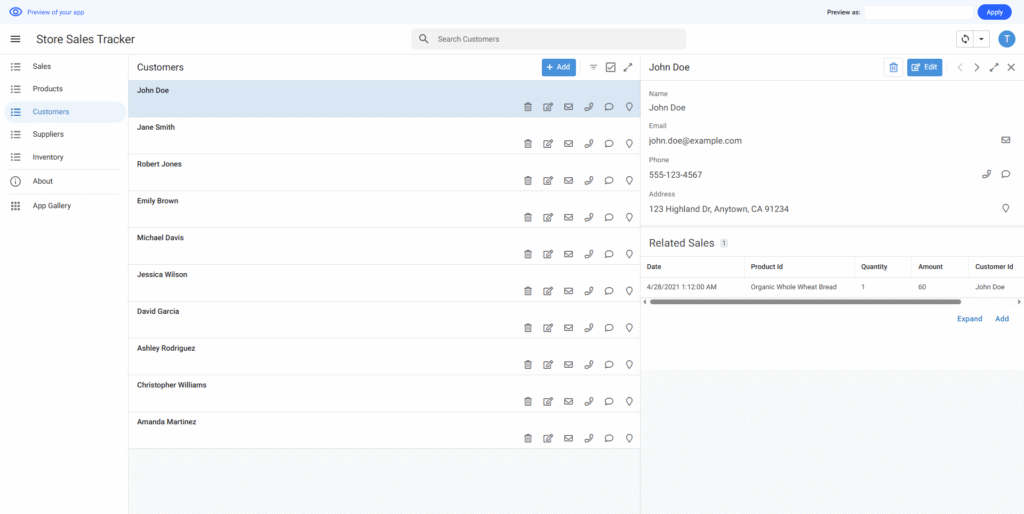1024x514 pixels.
Task: Click the sync refresh icon in top bar
Action: [x=965, y=39]
